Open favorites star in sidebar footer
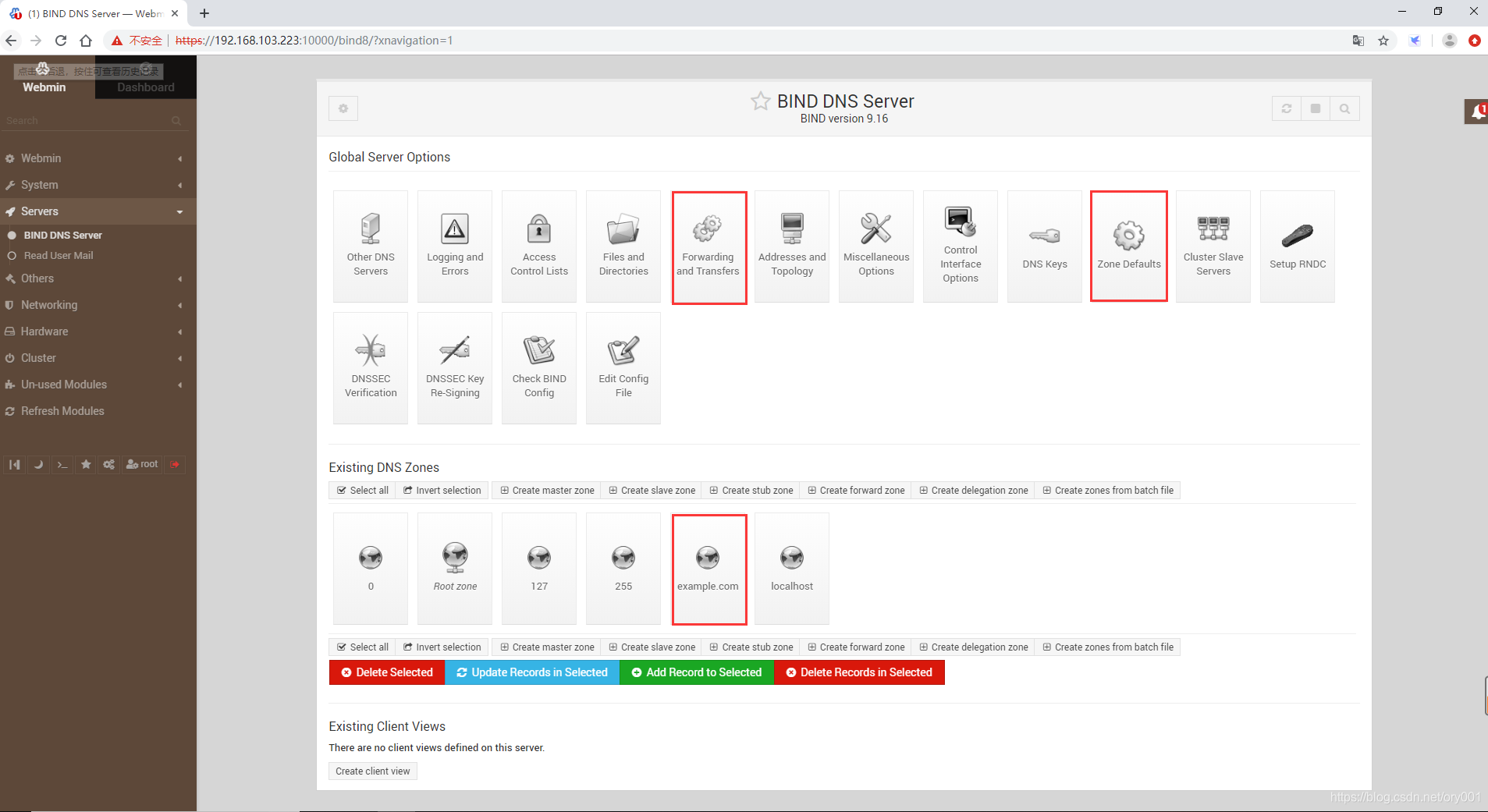This screenshot has height=812, width=1488. (86, 464)
